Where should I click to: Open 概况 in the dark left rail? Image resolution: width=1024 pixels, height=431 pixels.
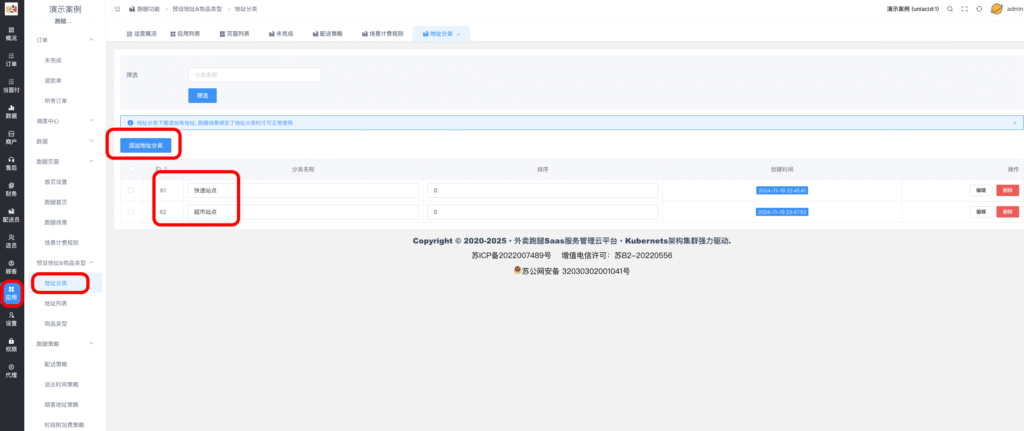11,34
